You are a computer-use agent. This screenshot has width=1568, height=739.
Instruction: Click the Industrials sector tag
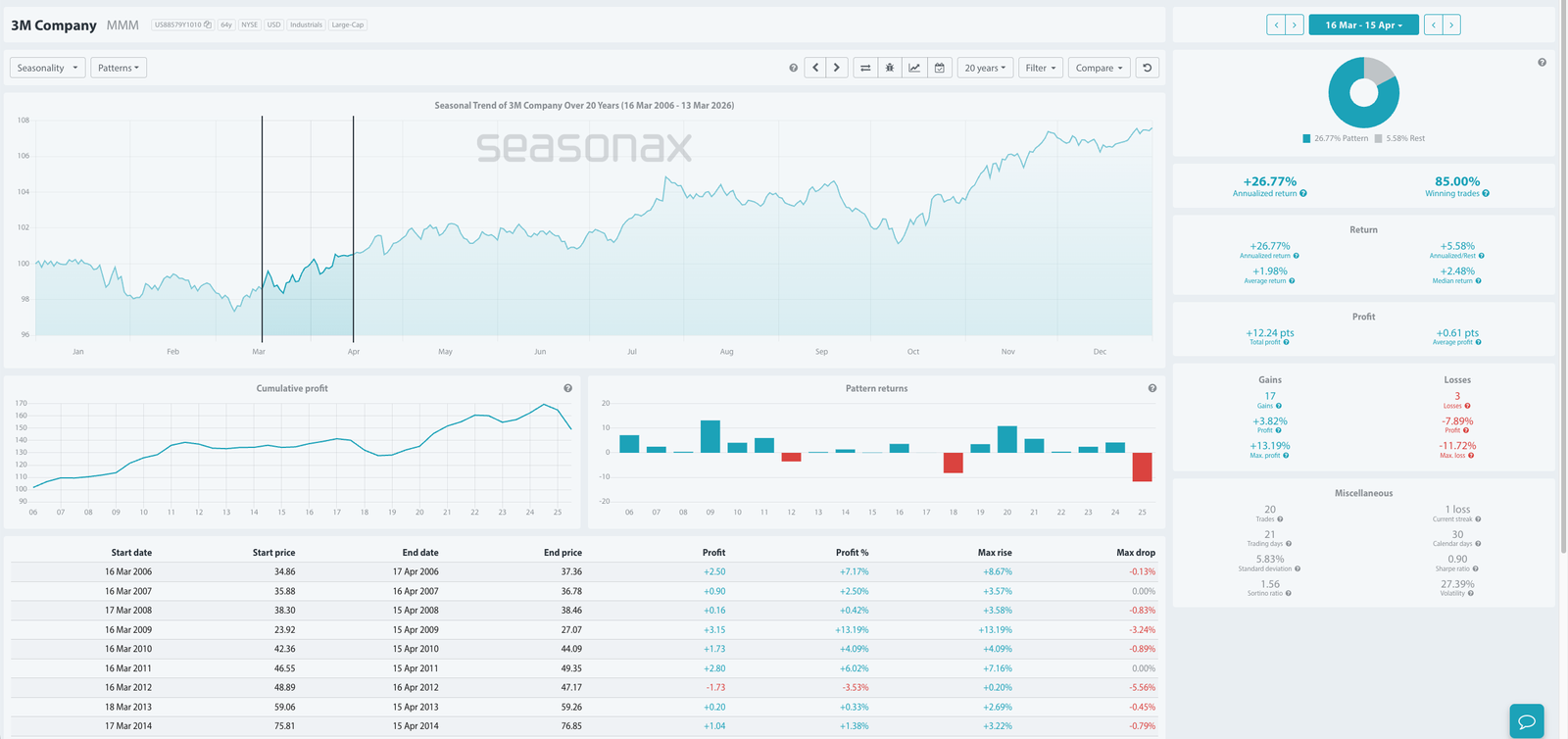click(306, 25)
